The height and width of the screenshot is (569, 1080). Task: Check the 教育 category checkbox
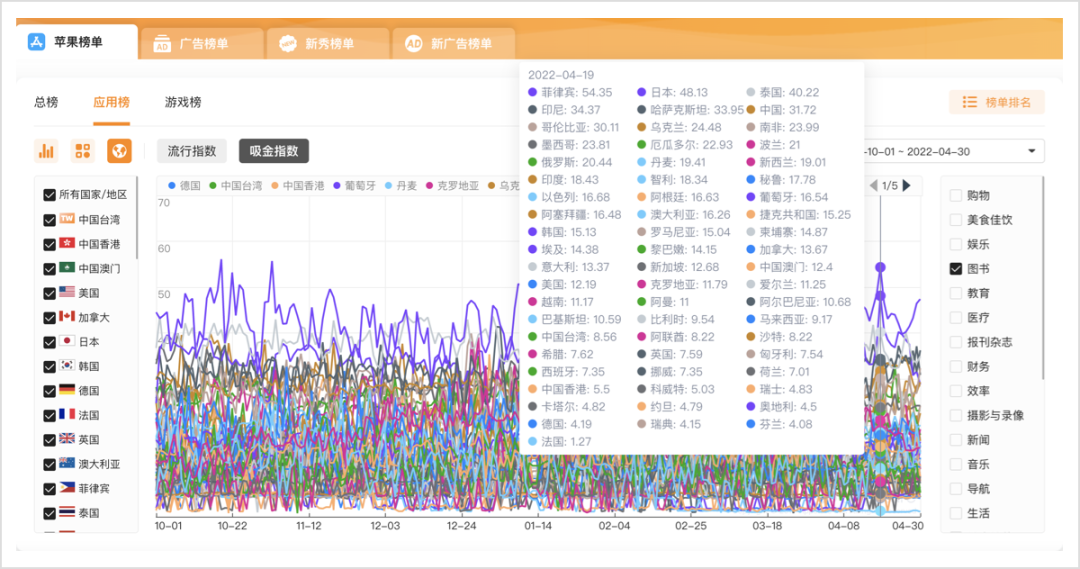pos(955,293)
